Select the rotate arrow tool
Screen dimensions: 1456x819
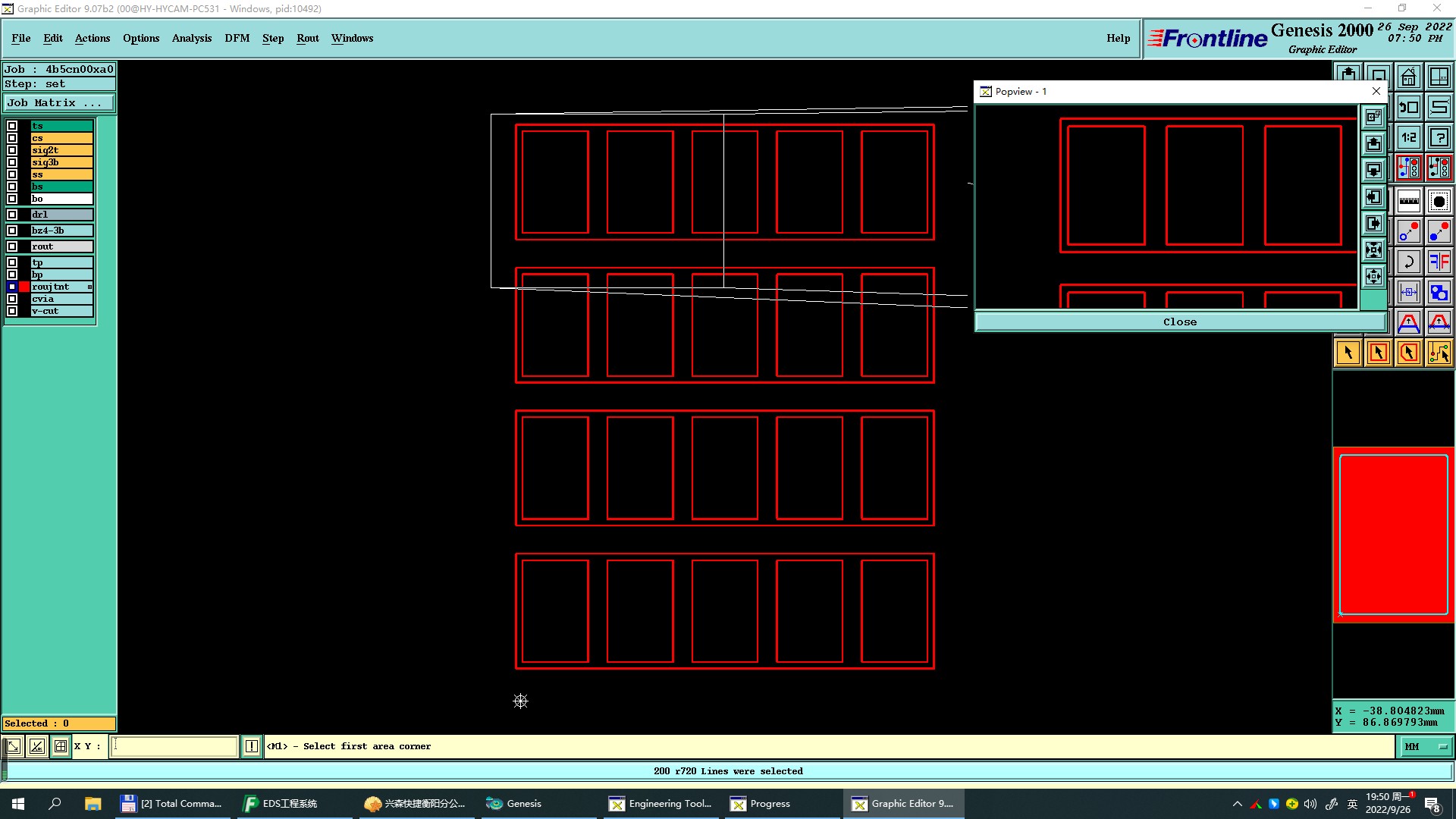click(x=1408, y=262)
